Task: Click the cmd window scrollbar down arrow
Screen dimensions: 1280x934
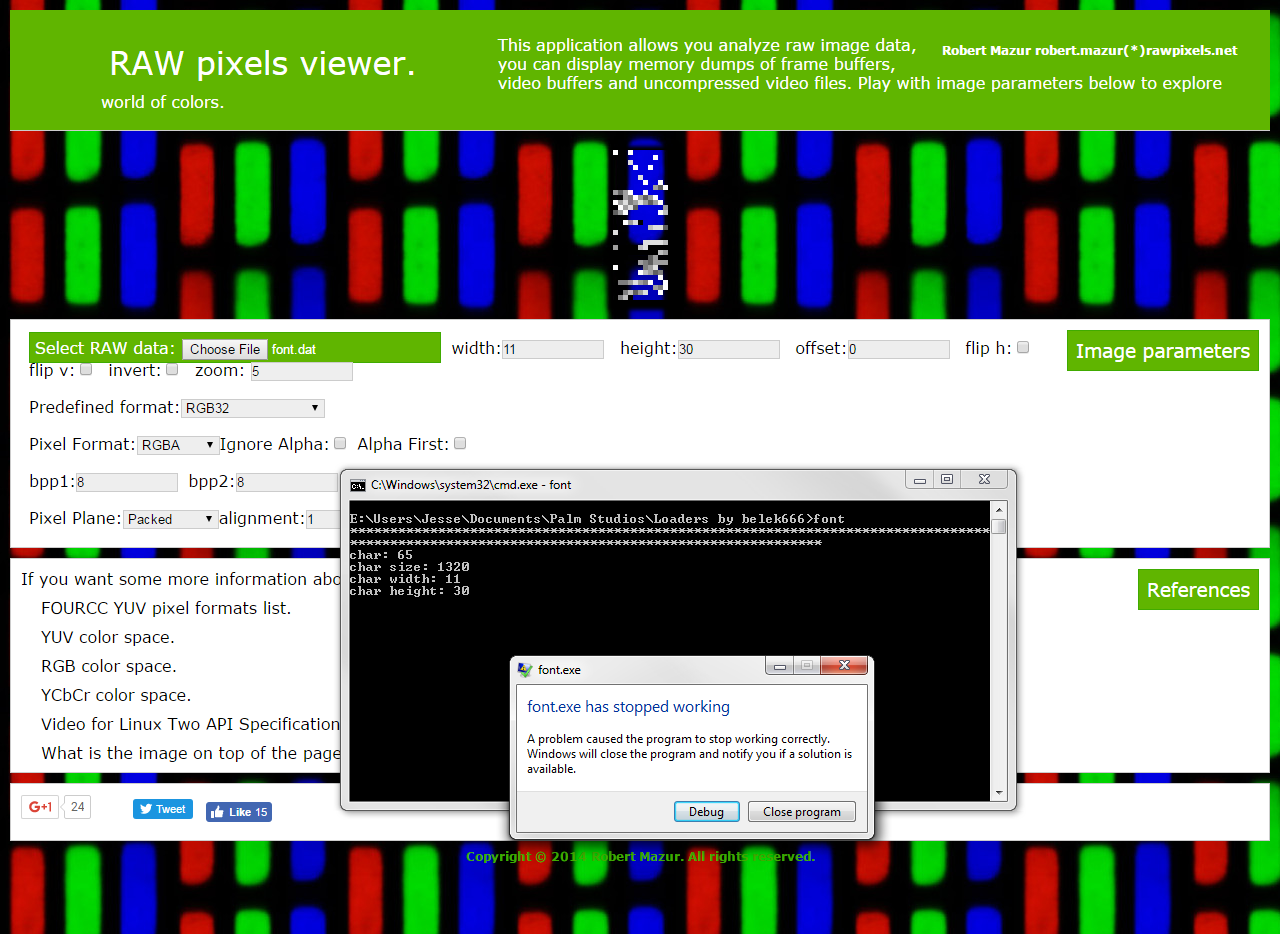Action: click(x=999, y=792)
